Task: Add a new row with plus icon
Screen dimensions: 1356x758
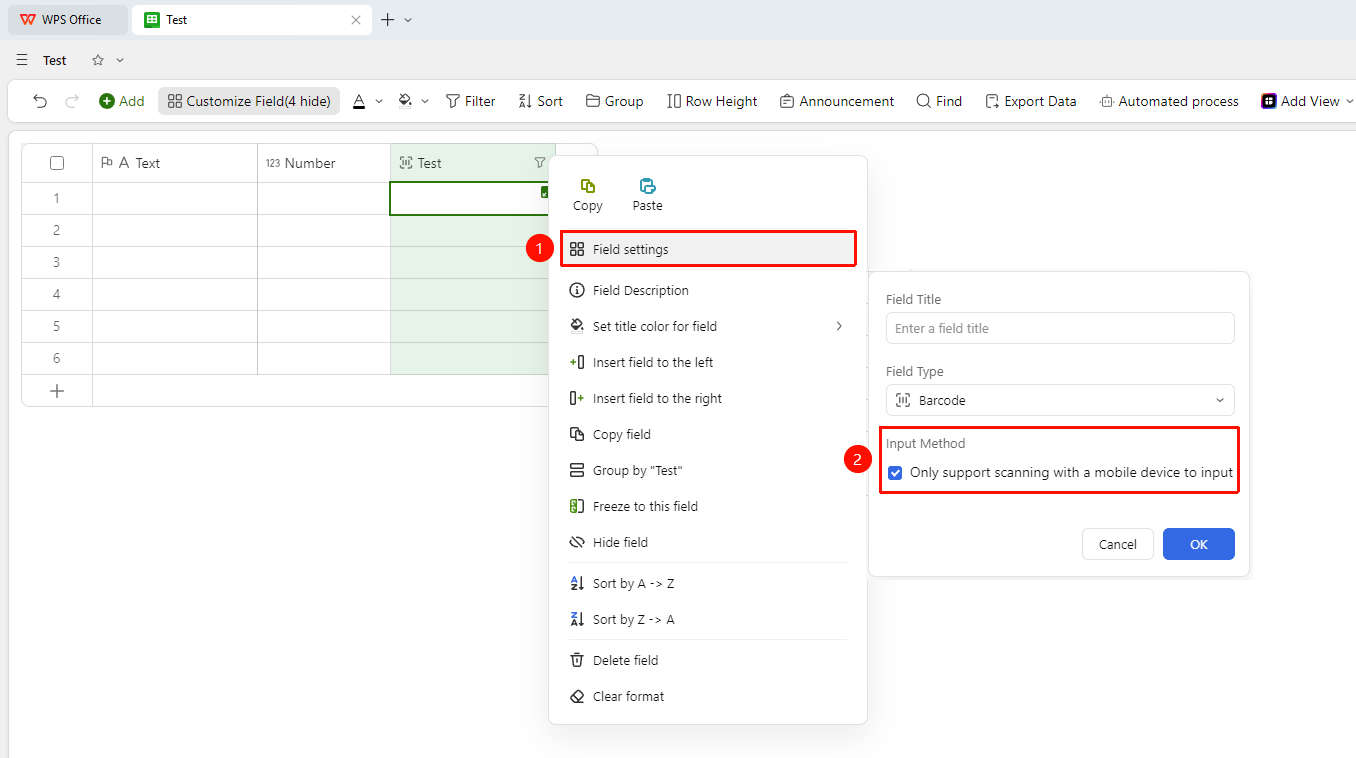Action: click(x=57, y=391)
